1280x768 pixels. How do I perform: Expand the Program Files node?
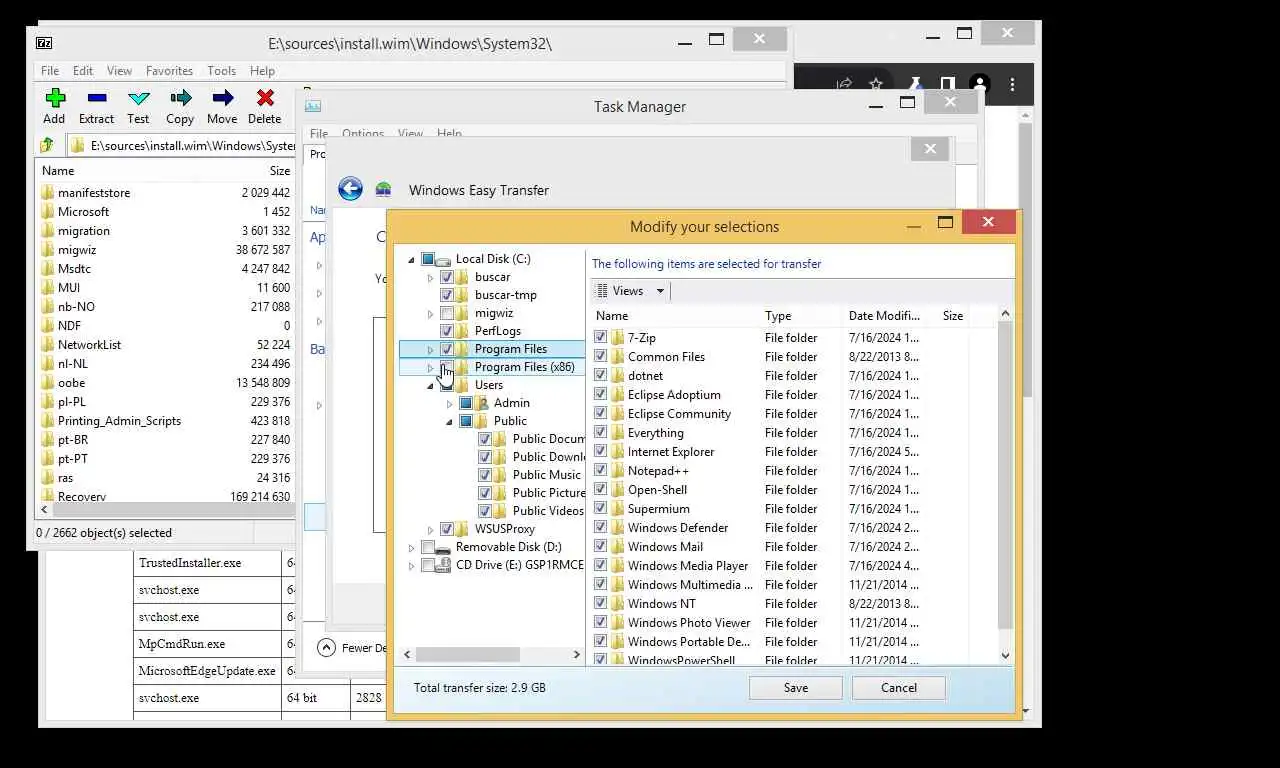coord(431,349)
